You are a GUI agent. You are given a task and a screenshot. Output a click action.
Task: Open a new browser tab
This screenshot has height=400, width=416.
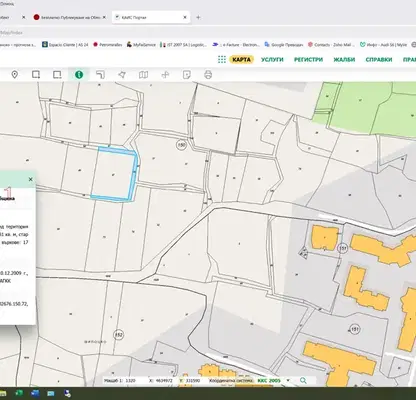tap(198, 17)
